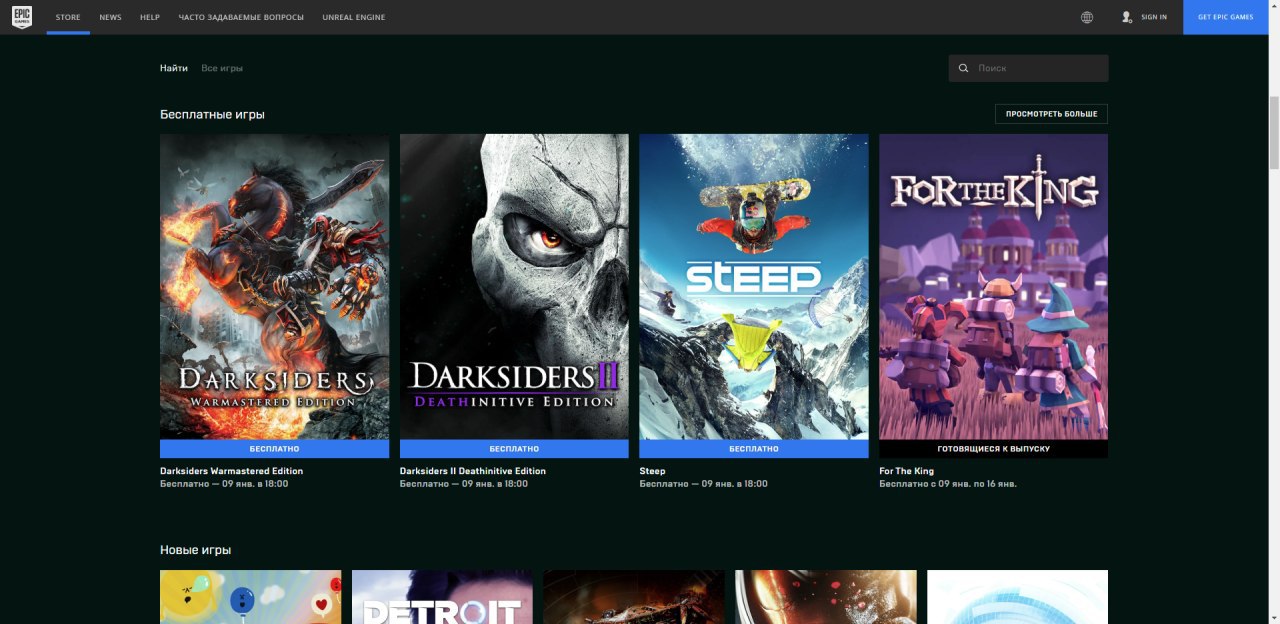
Task: Open the For The King cover
Action: [993, 287]
